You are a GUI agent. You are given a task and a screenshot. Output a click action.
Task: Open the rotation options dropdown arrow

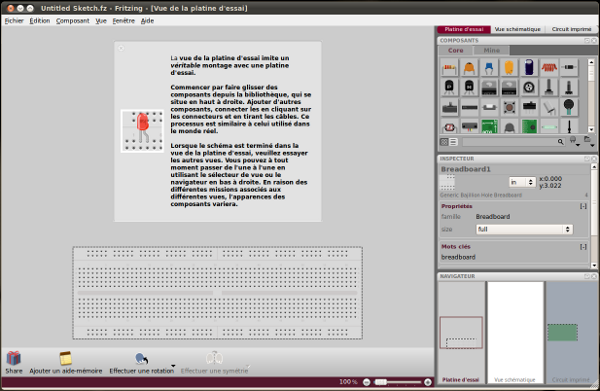[x=173, y=366]
